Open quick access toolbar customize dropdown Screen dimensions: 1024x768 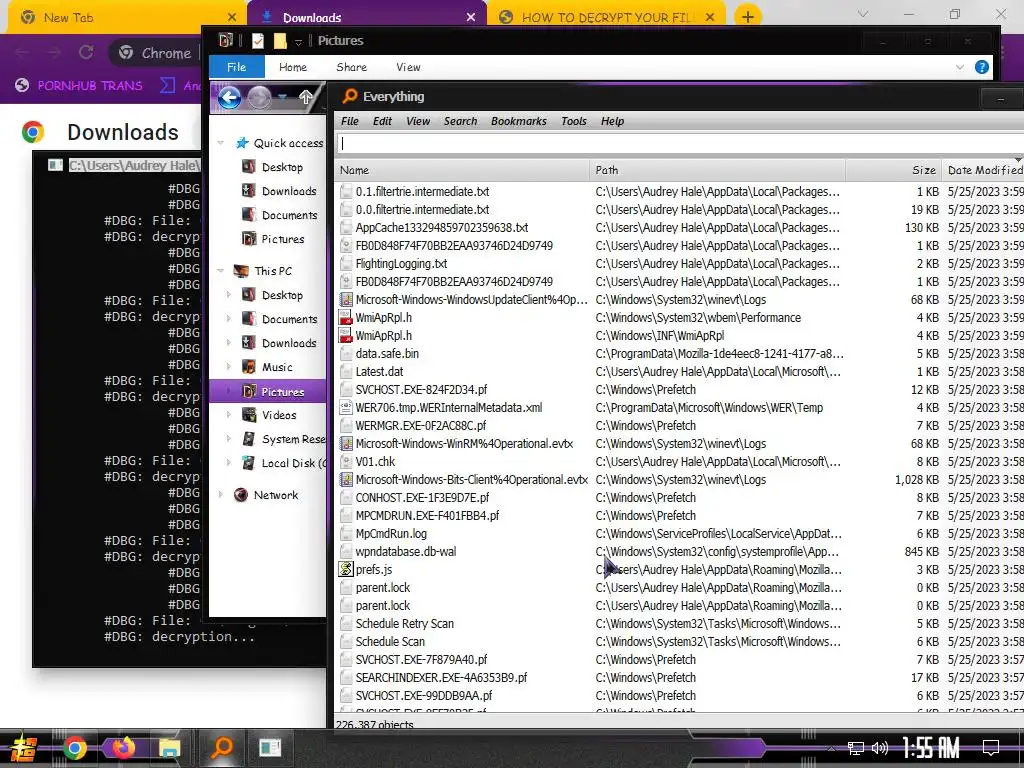point(298,42)
